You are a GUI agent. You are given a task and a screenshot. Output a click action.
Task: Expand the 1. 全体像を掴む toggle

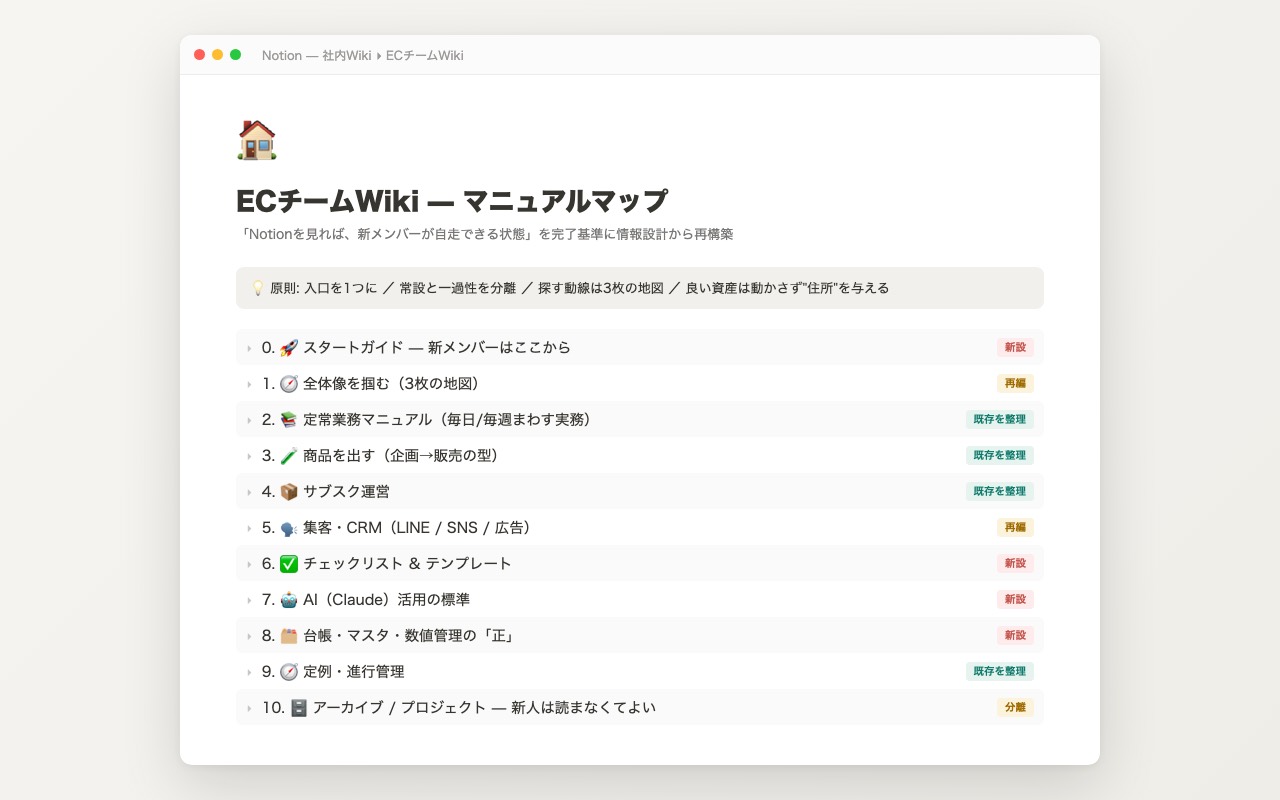(x=249, y=384)
